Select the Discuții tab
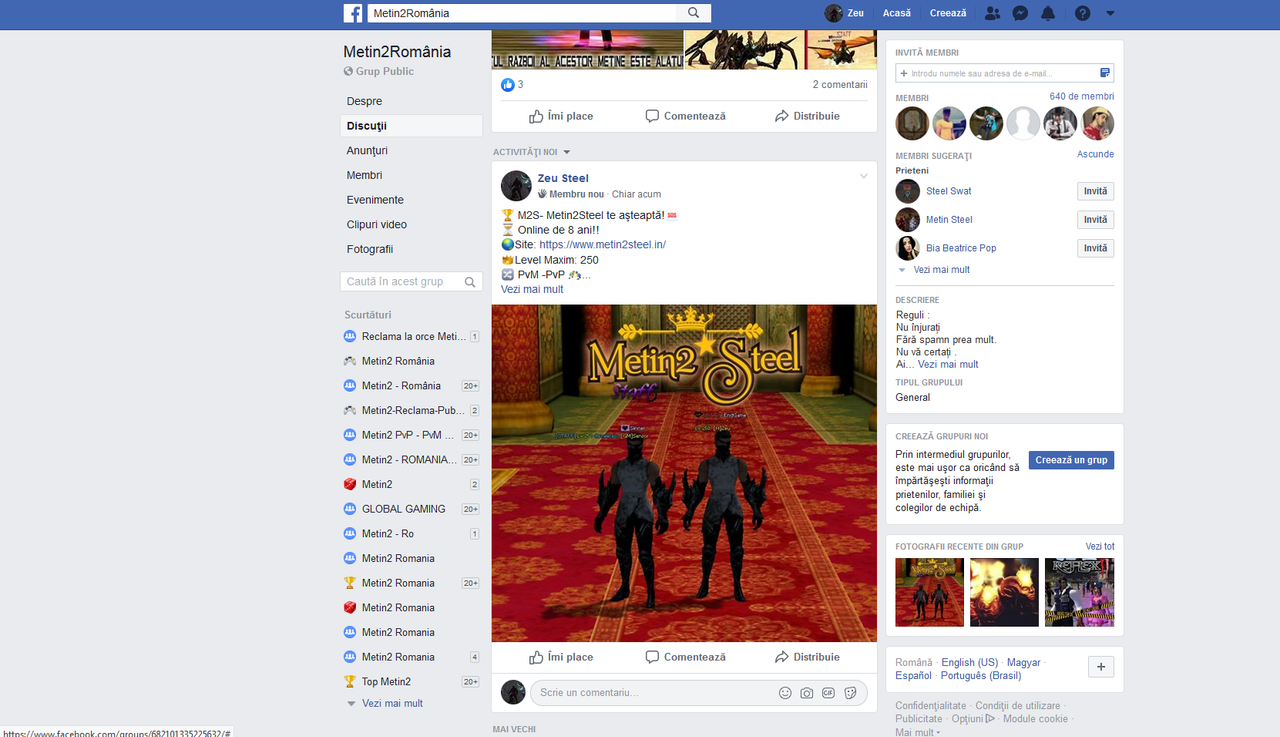1280x737 pixels. point(411,126)
